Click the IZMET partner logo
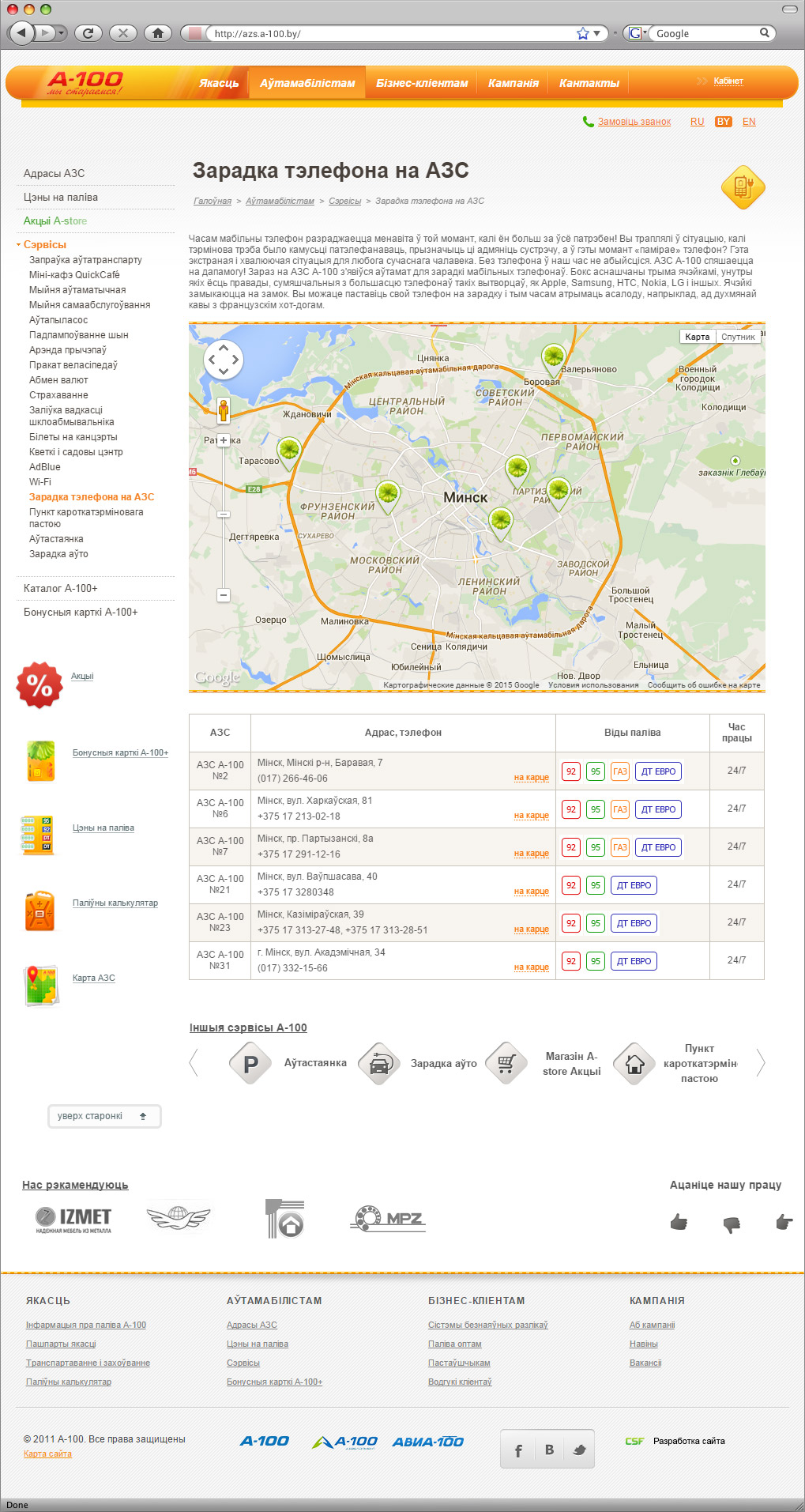This screenshot has height=1512, width=805. click(73, 1220)
